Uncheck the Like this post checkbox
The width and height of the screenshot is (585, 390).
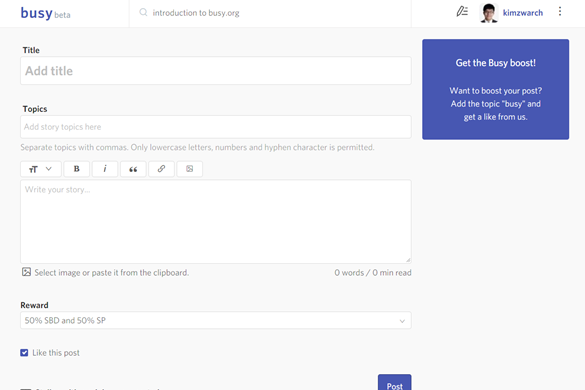[x=24, y=353]
